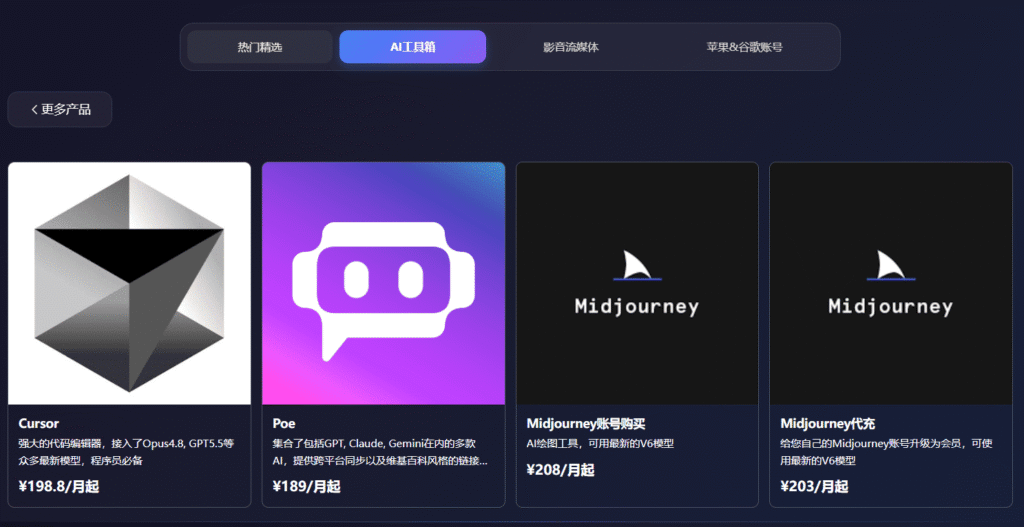Click the Poe description mentioning GPT, Claude, Gemini

point(380,452)
